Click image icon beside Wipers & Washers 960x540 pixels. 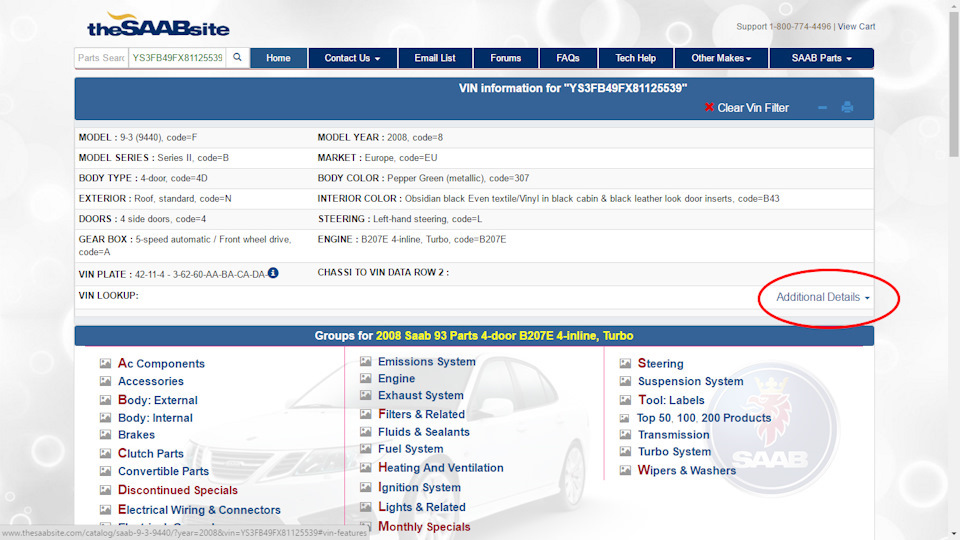[625, 470]
